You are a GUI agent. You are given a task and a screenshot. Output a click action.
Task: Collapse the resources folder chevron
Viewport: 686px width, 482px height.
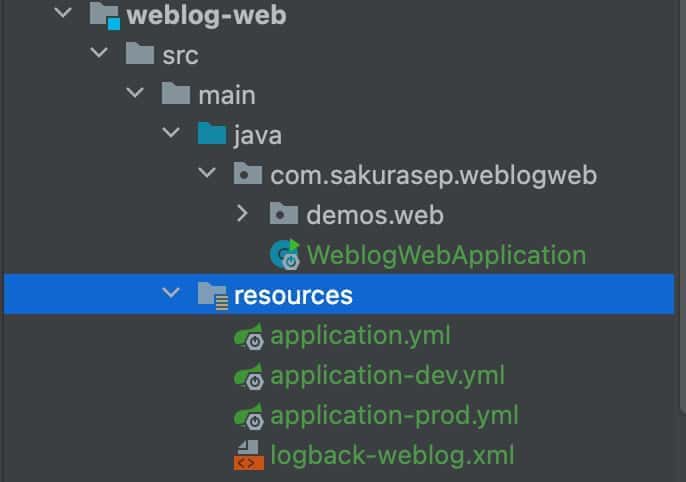pyautogui.click(x=171, y=293)
